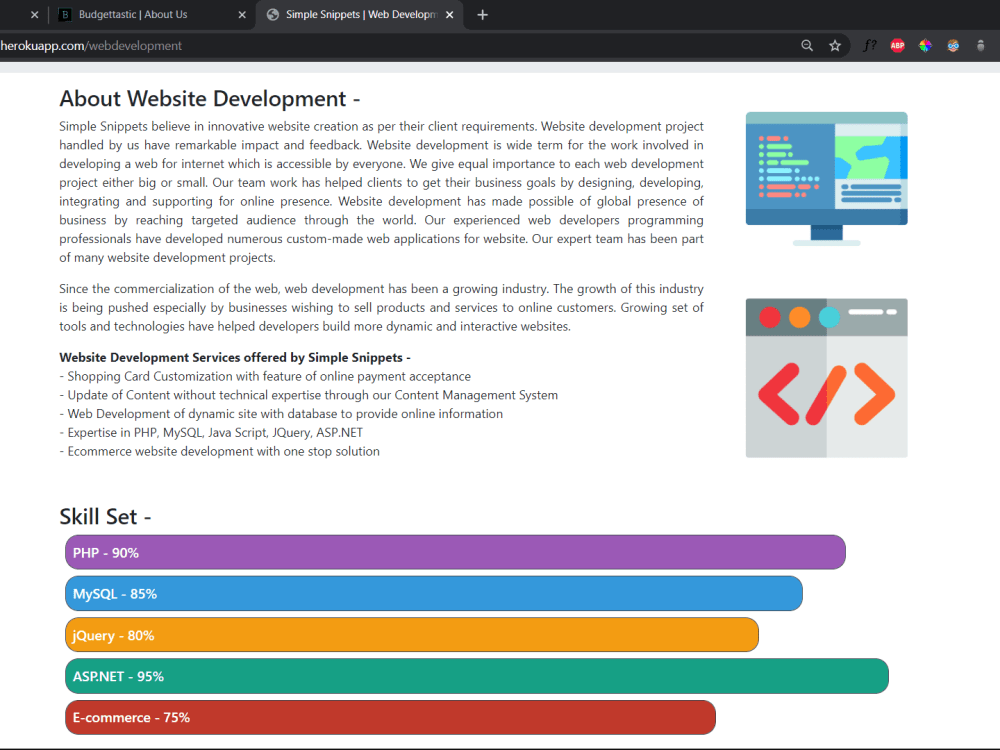
Task: Click the E-commerce - 75% skill bar
Action: (x=390, y=717)
